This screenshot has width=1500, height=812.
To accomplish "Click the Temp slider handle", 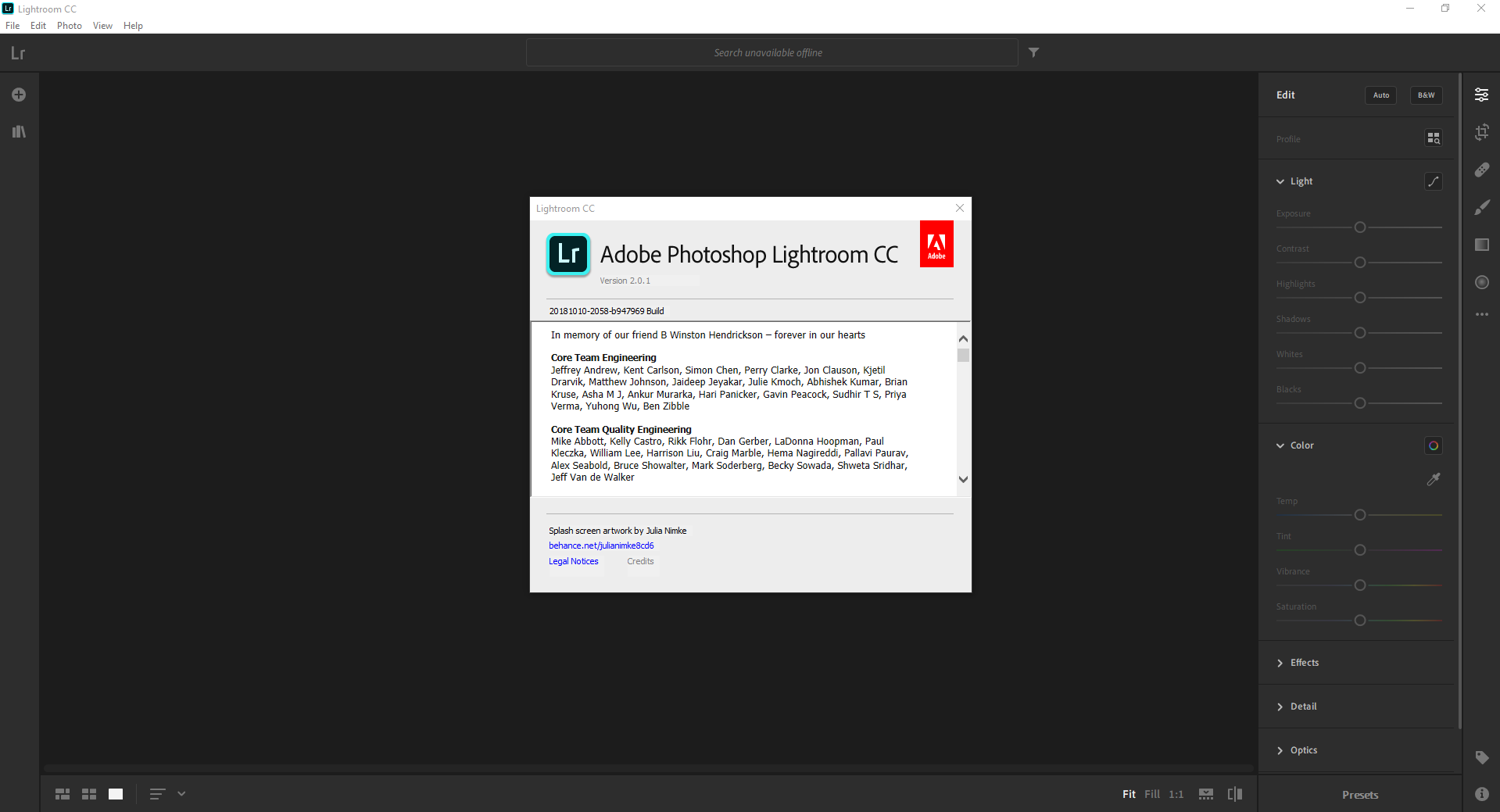I will [1360, 515].
